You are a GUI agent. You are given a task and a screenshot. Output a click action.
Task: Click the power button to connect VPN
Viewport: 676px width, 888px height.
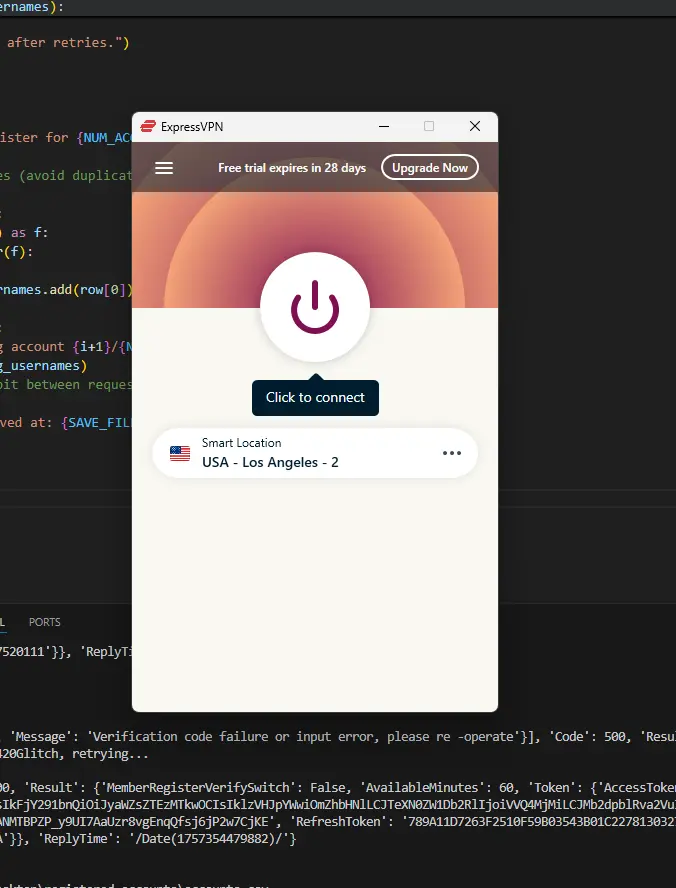coord(315,307)
